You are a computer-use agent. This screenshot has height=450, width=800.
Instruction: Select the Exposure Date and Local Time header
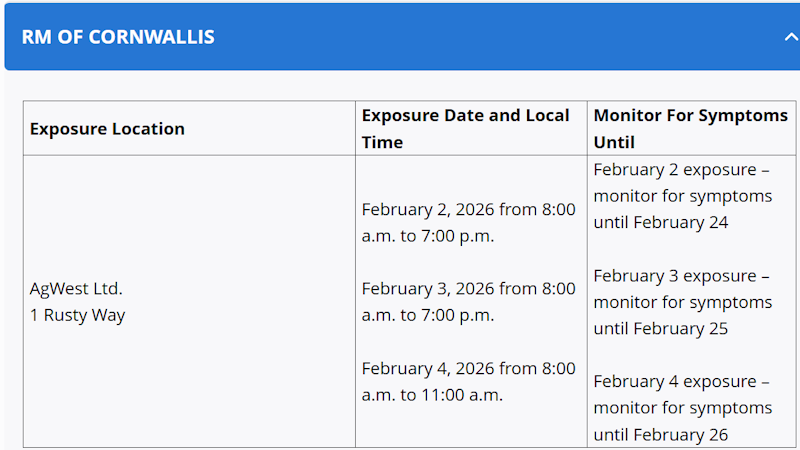465,116
